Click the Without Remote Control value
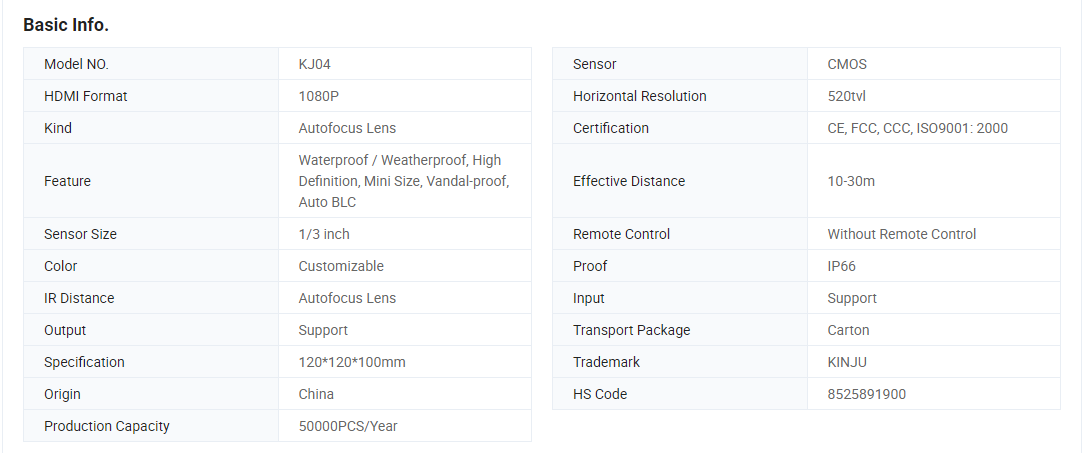Image resolution: width=1082 pixels, height=453 pixels. (x=902, y=234)
